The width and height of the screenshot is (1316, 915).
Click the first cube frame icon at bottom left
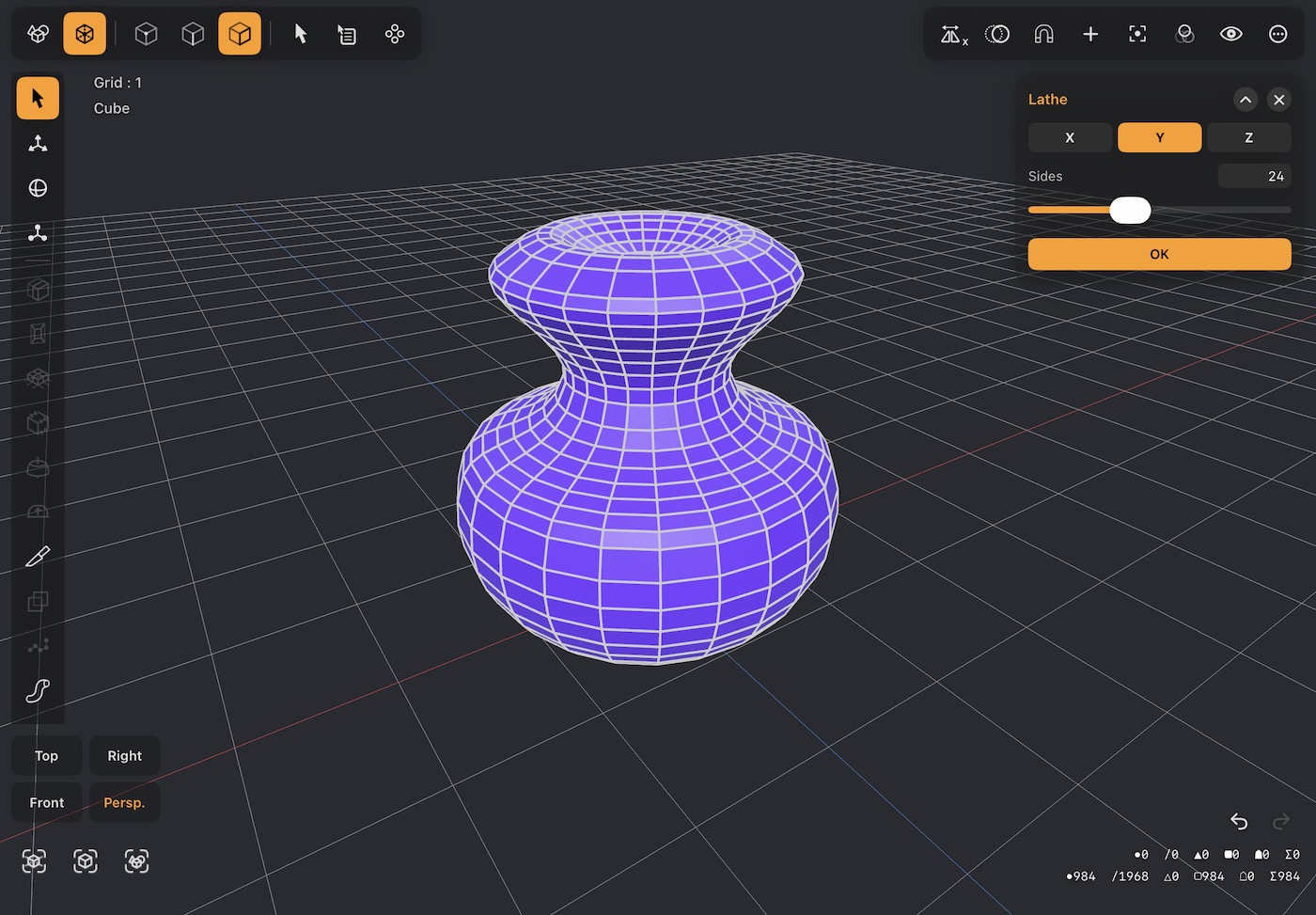(34, 860)
